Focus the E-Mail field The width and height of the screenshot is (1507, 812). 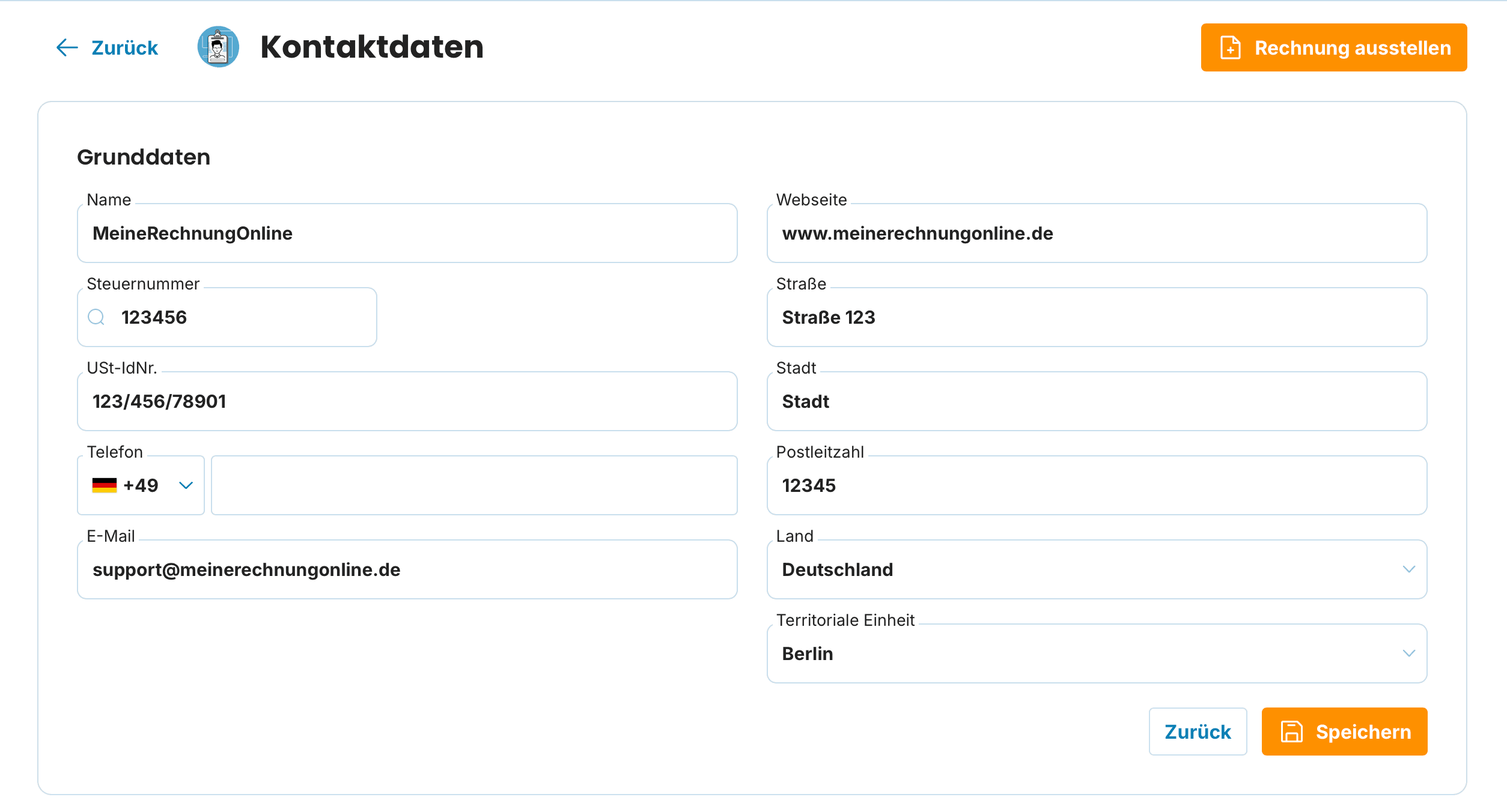(407, 569)
